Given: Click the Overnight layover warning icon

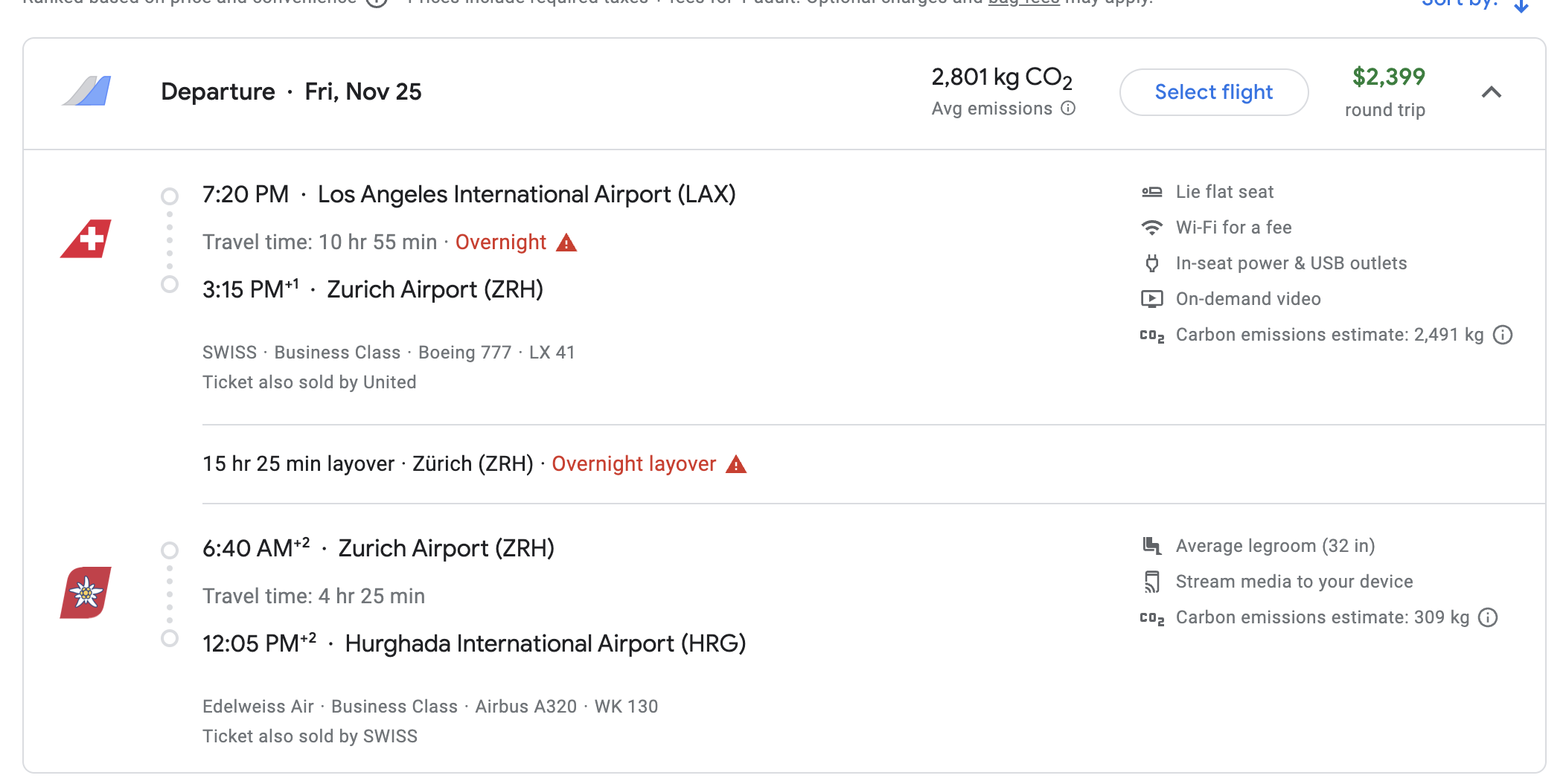Looking at the screenshot, I should pos(736,465).
